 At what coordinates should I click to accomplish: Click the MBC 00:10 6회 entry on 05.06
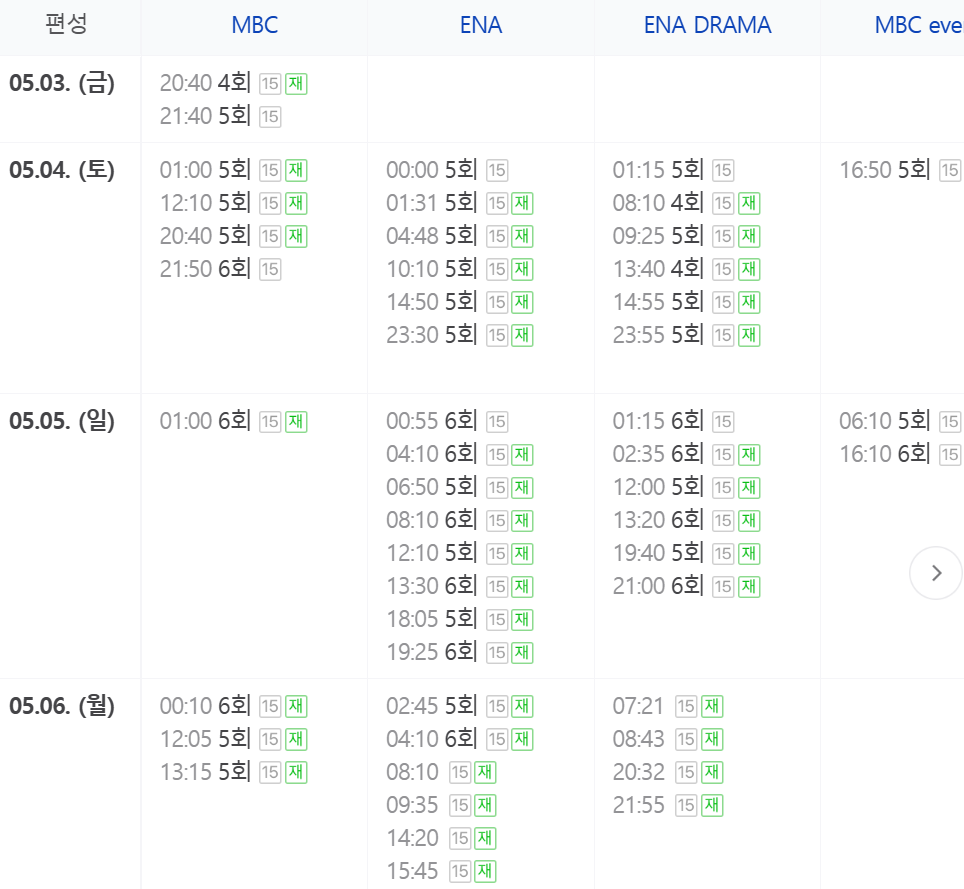pyautogui.click(x=234, y=706)
